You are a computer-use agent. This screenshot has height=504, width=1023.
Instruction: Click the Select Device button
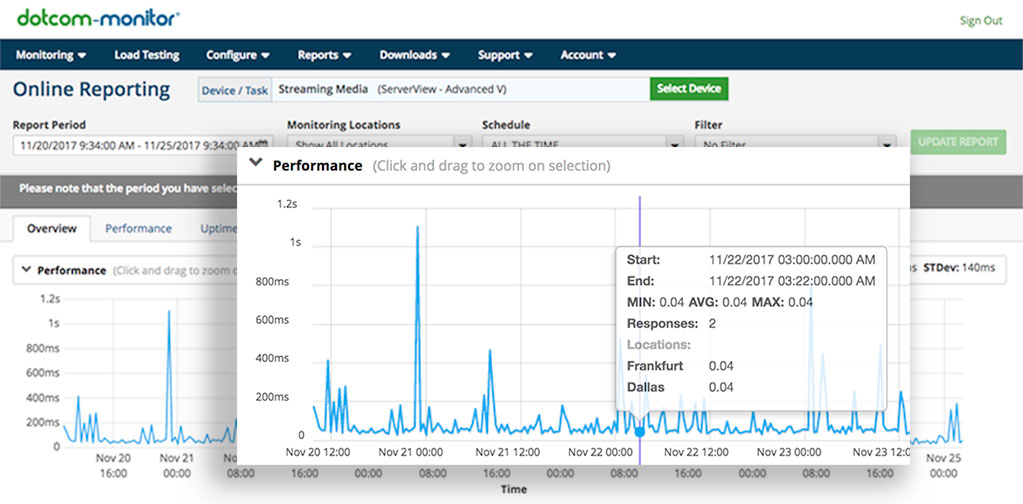[689, 89]
